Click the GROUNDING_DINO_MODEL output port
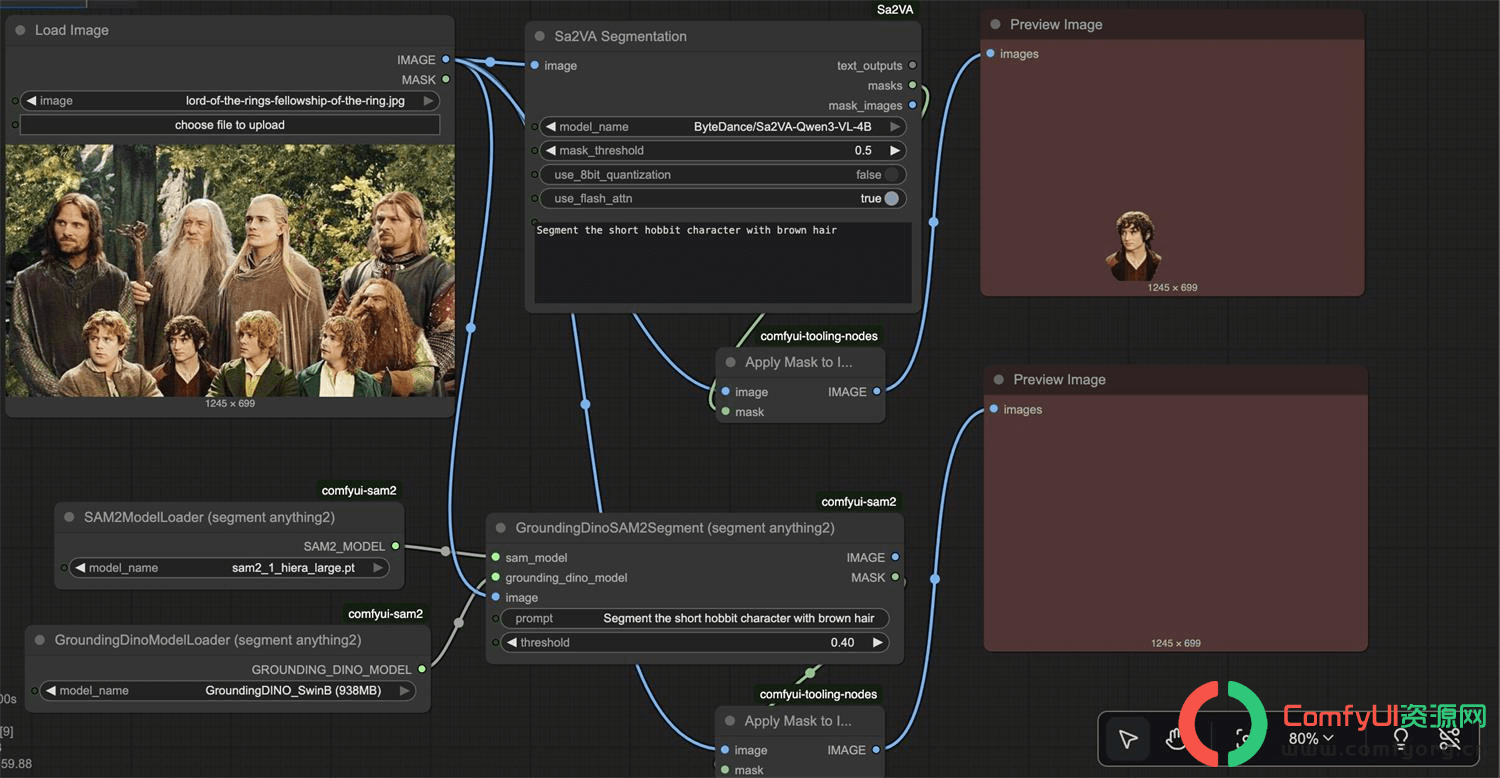The image size is (1500, 778). click(x=422, y=670)
